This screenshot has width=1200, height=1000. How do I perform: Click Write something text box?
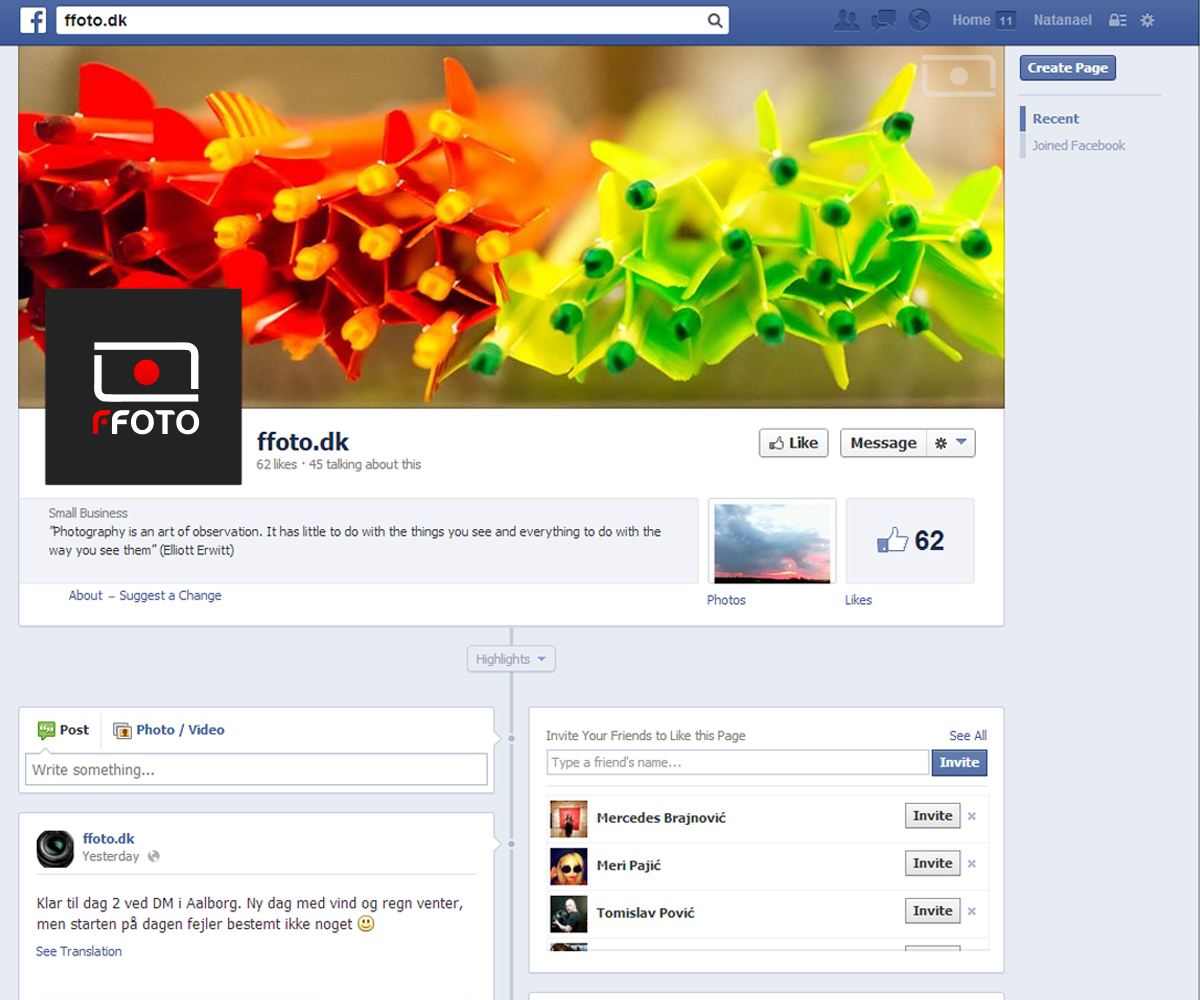(256, 770)
